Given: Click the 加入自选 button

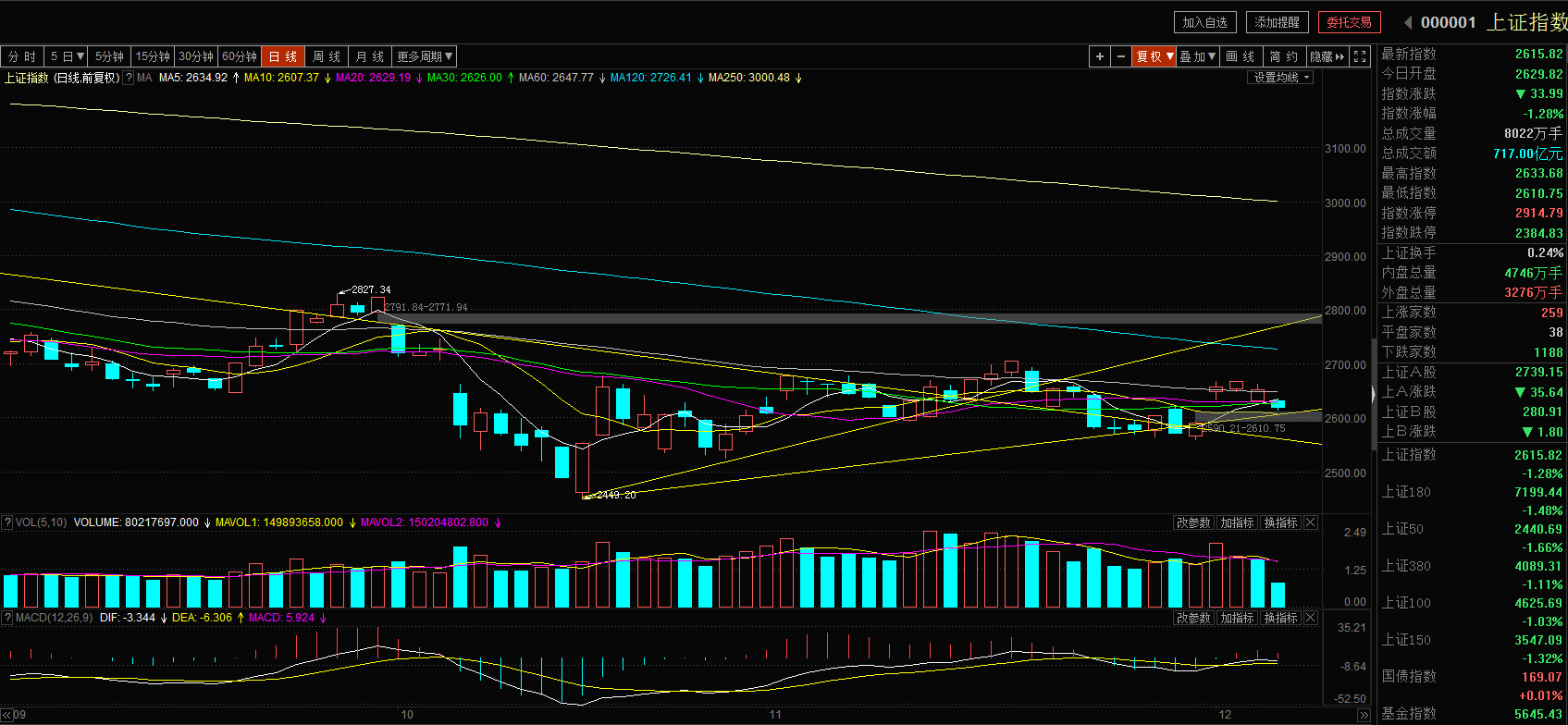Looking at the screenshot, I should (1204, 22).
